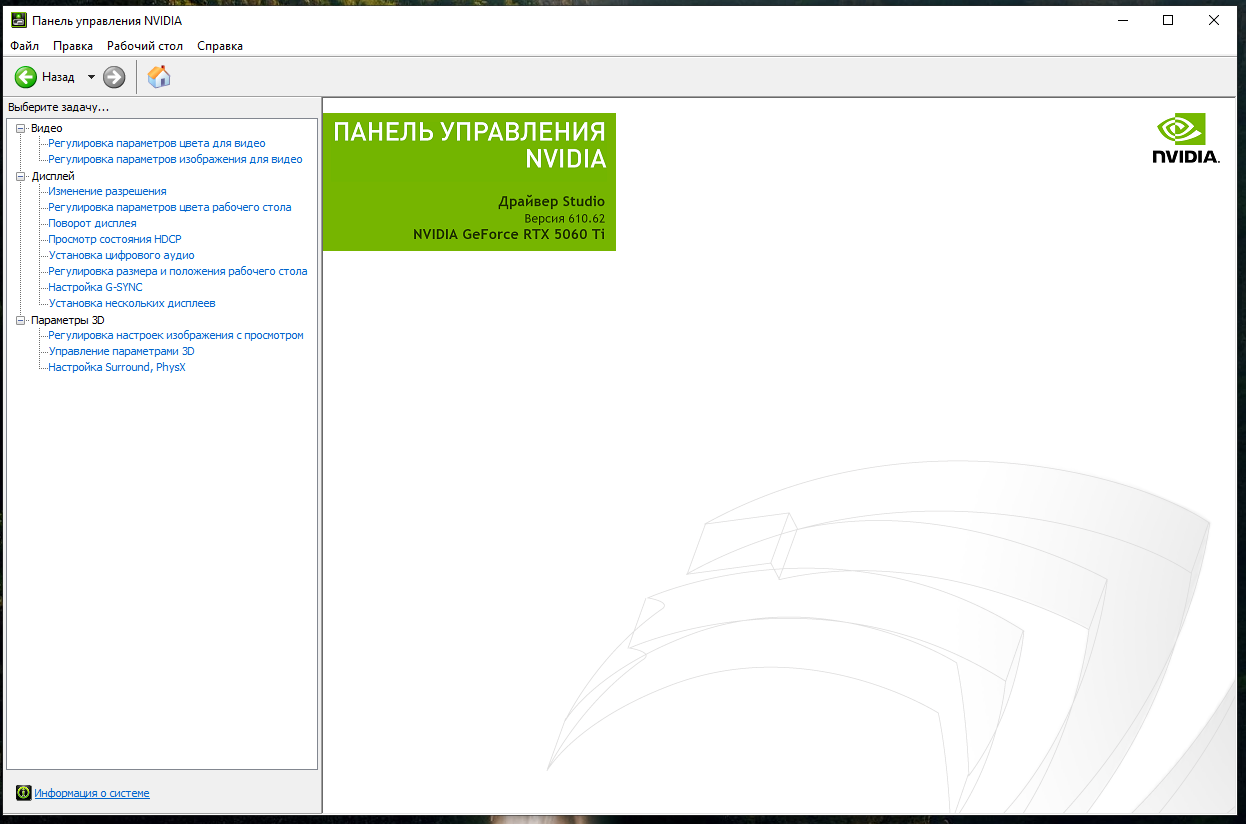The height and width of the screenshot is (824, 1246).
Task: Go to Home page via house icon
Action: (159, 77)
